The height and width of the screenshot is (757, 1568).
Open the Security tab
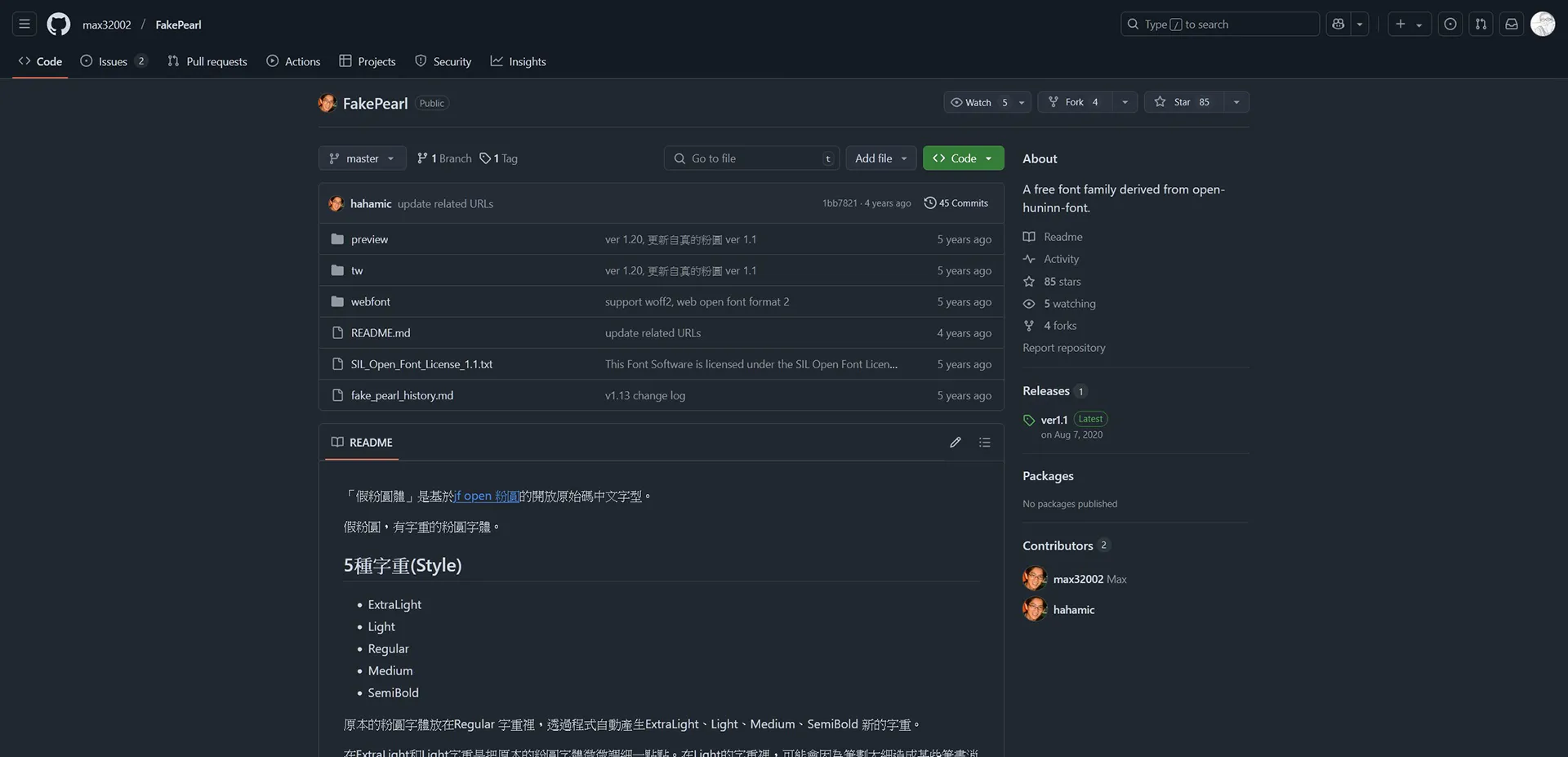443,61
